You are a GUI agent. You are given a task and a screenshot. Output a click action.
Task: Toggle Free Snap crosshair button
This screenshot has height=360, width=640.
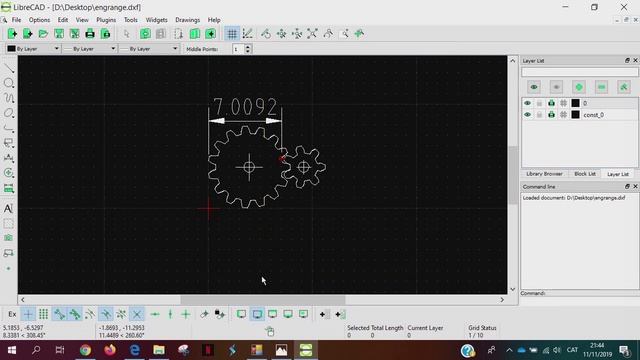28,314
